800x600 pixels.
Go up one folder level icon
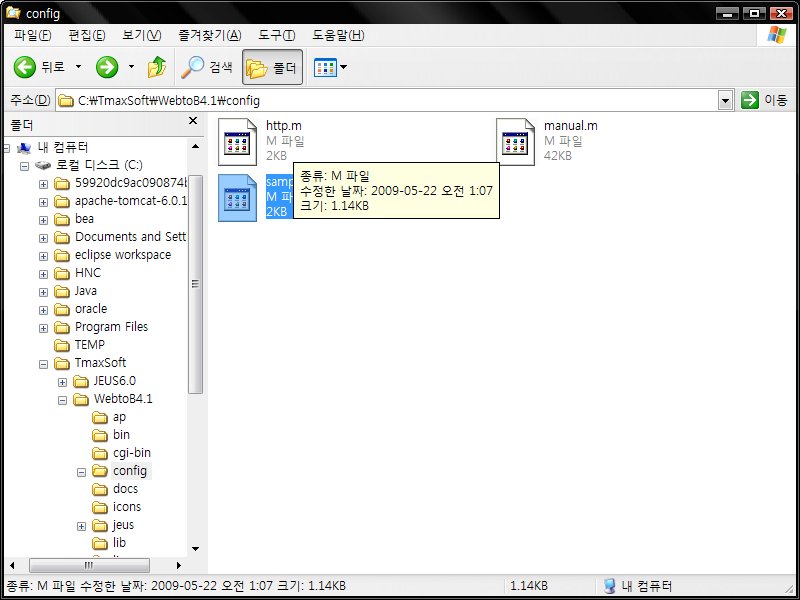157,67
